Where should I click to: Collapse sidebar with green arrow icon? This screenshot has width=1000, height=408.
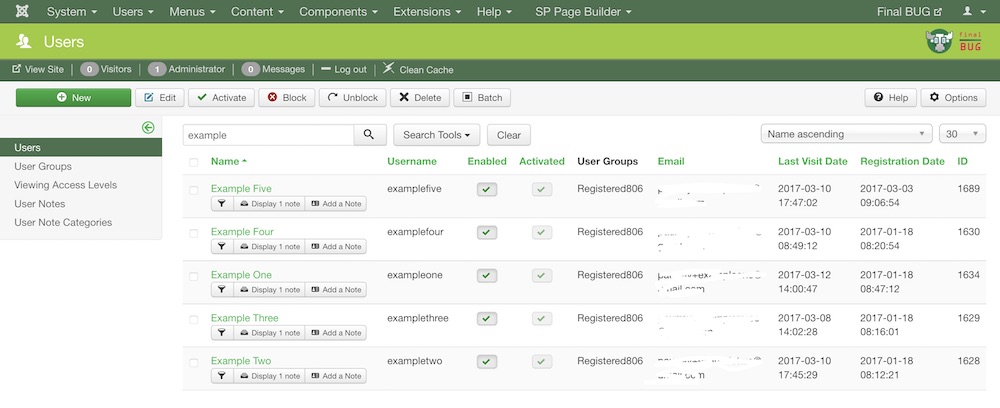coord(147,127)
